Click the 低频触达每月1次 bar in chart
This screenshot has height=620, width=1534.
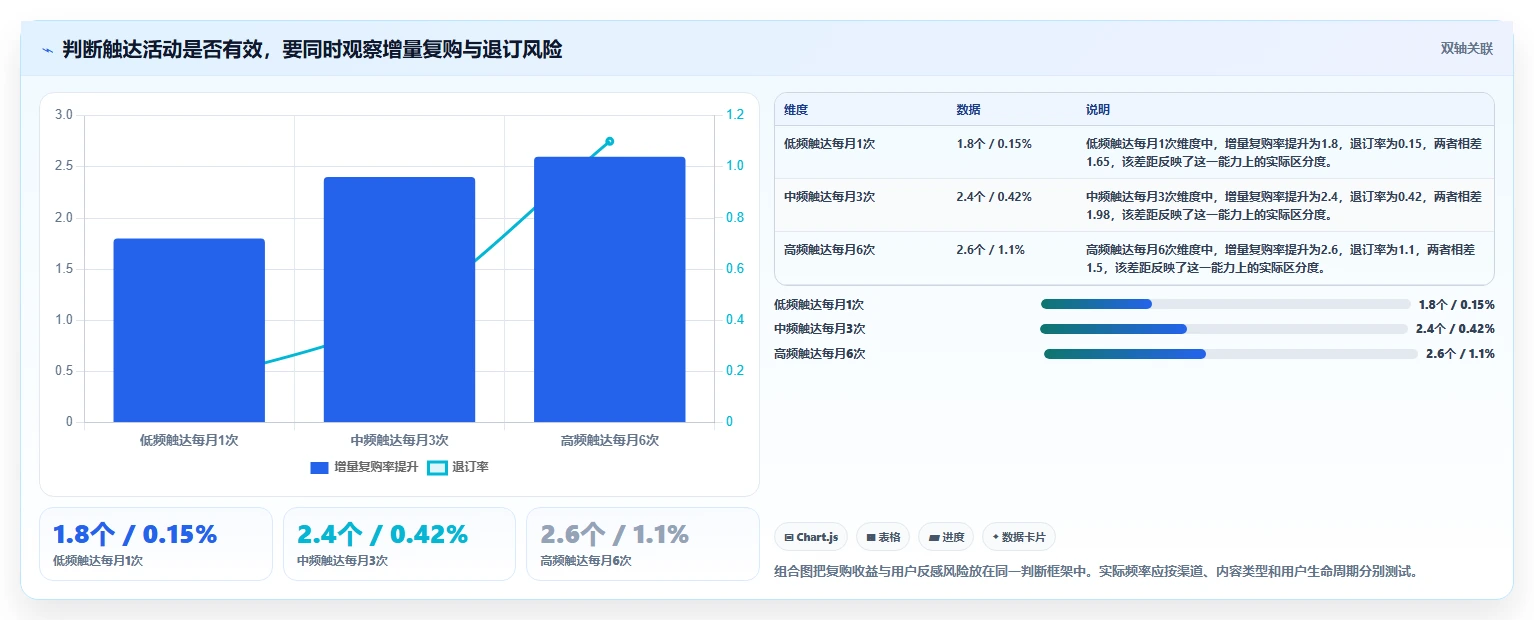(x=189, y=330)
